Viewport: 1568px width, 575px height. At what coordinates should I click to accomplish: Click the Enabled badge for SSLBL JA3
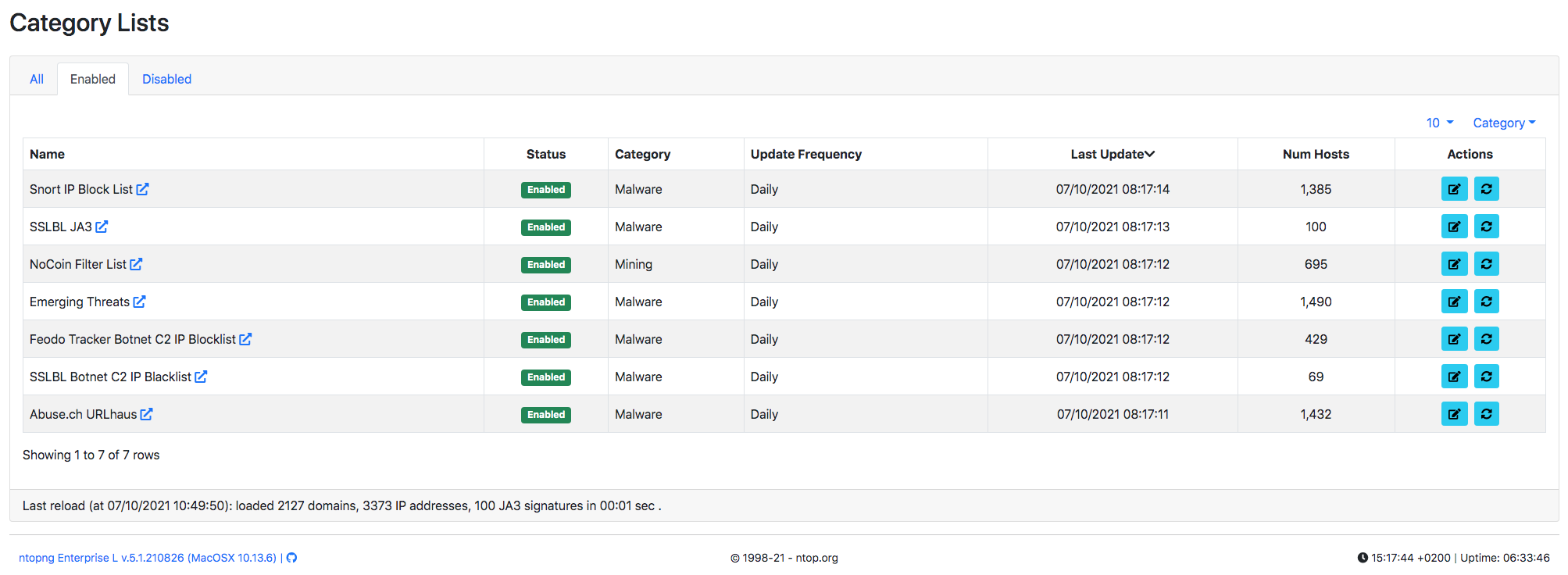coord(546,227)
